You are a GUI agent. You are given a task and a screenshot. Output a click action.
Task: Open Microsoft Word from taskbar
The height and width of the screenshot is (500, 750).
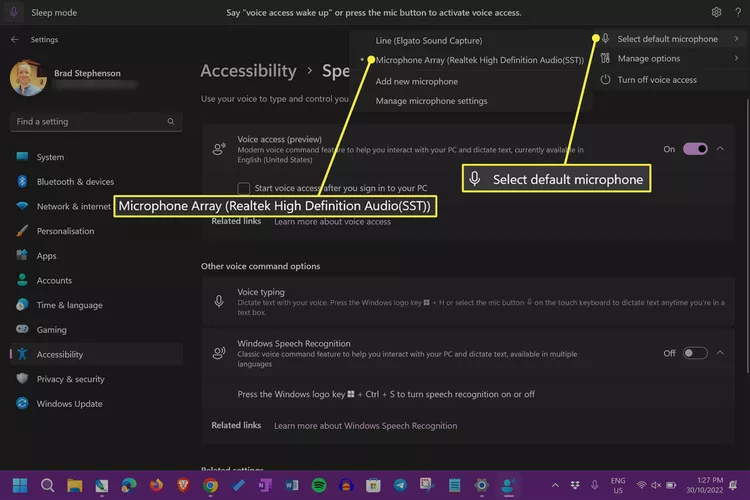coord(292,486)
